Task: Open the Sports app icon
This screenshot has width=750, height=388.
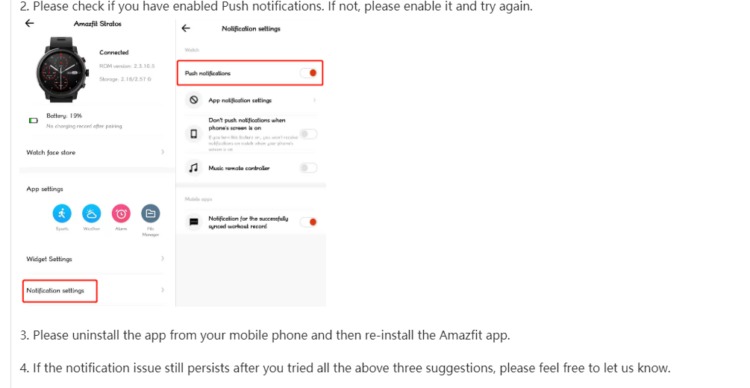Action: [x=62, y=213]
